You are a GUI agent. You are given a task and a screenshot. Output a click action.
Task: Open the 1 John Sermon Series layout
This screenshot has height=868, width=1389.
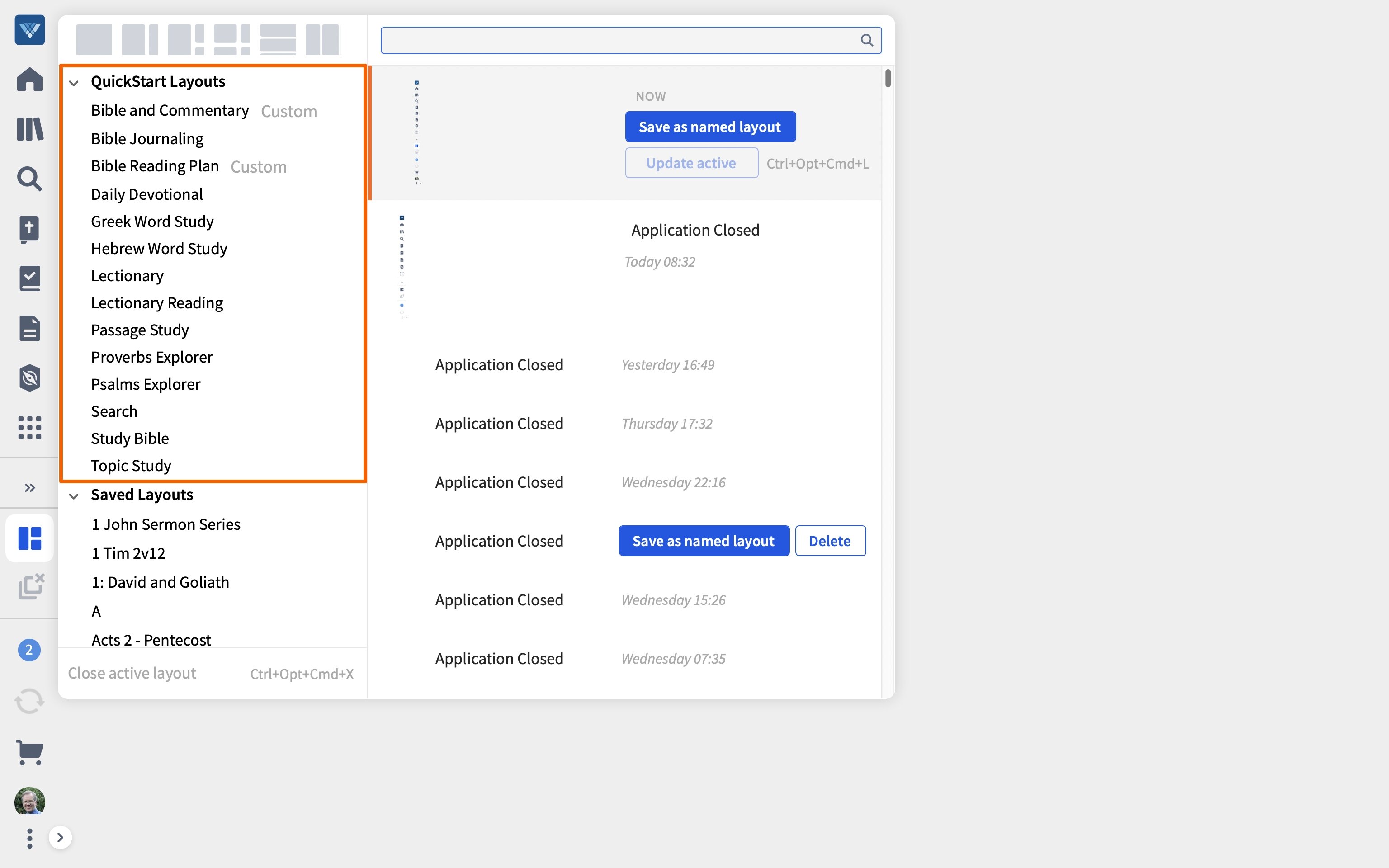click(166, 524)
